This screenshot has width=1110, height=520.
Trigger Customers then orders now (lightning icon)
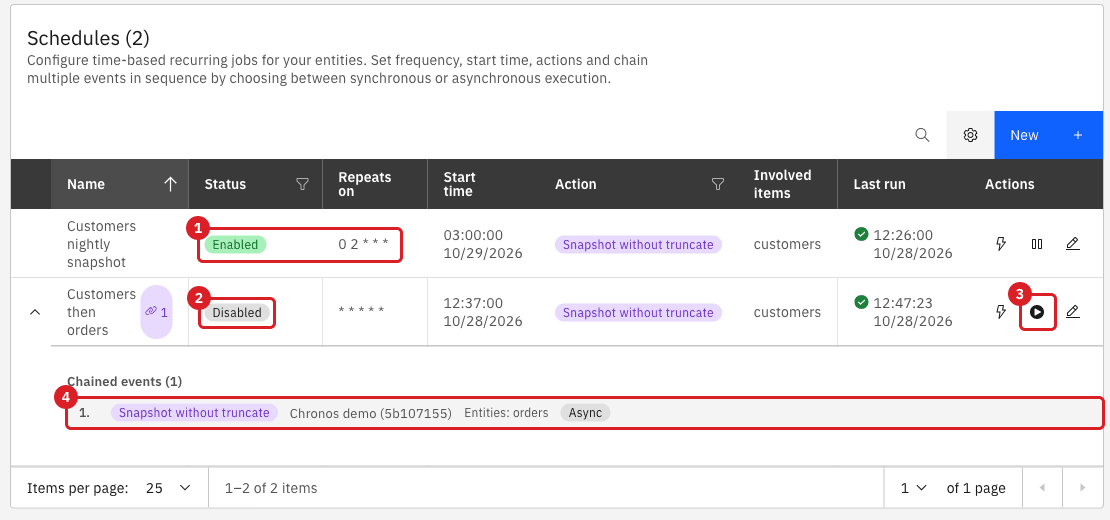(1001, 312)
